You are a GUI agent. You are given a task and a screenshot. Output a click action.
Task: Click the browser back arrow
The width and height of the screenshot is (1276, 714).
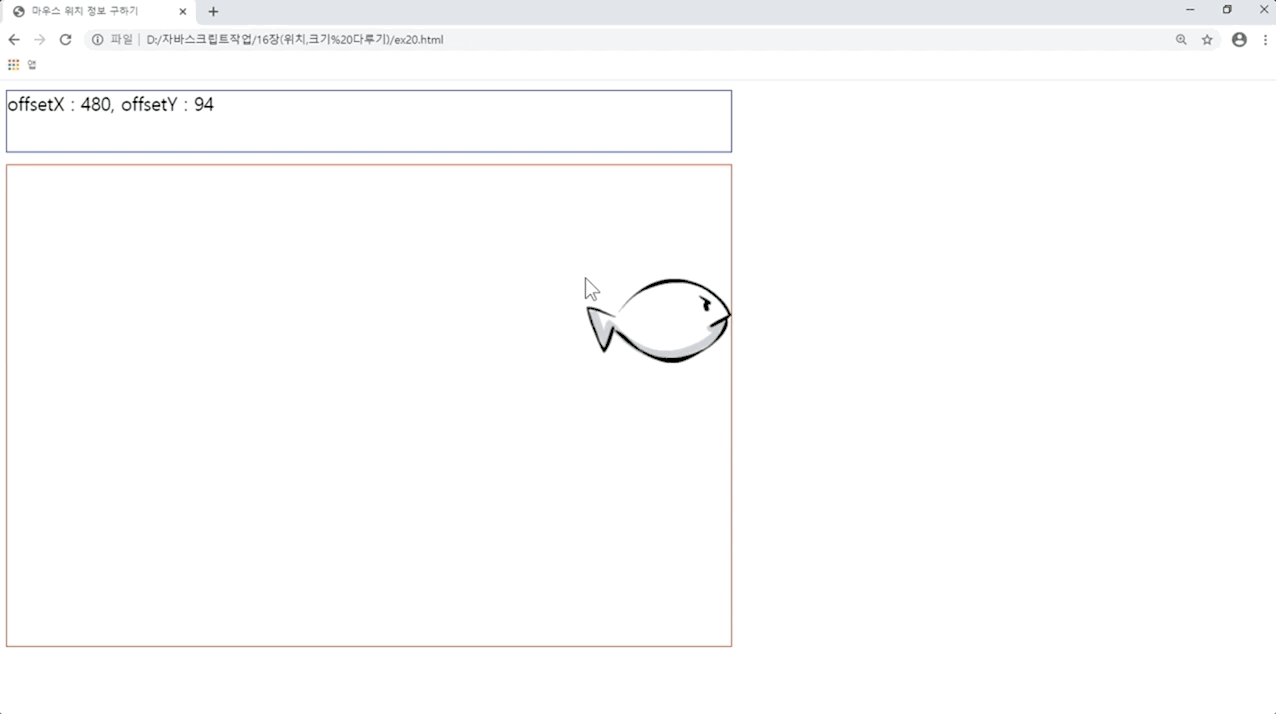[14, 40]
